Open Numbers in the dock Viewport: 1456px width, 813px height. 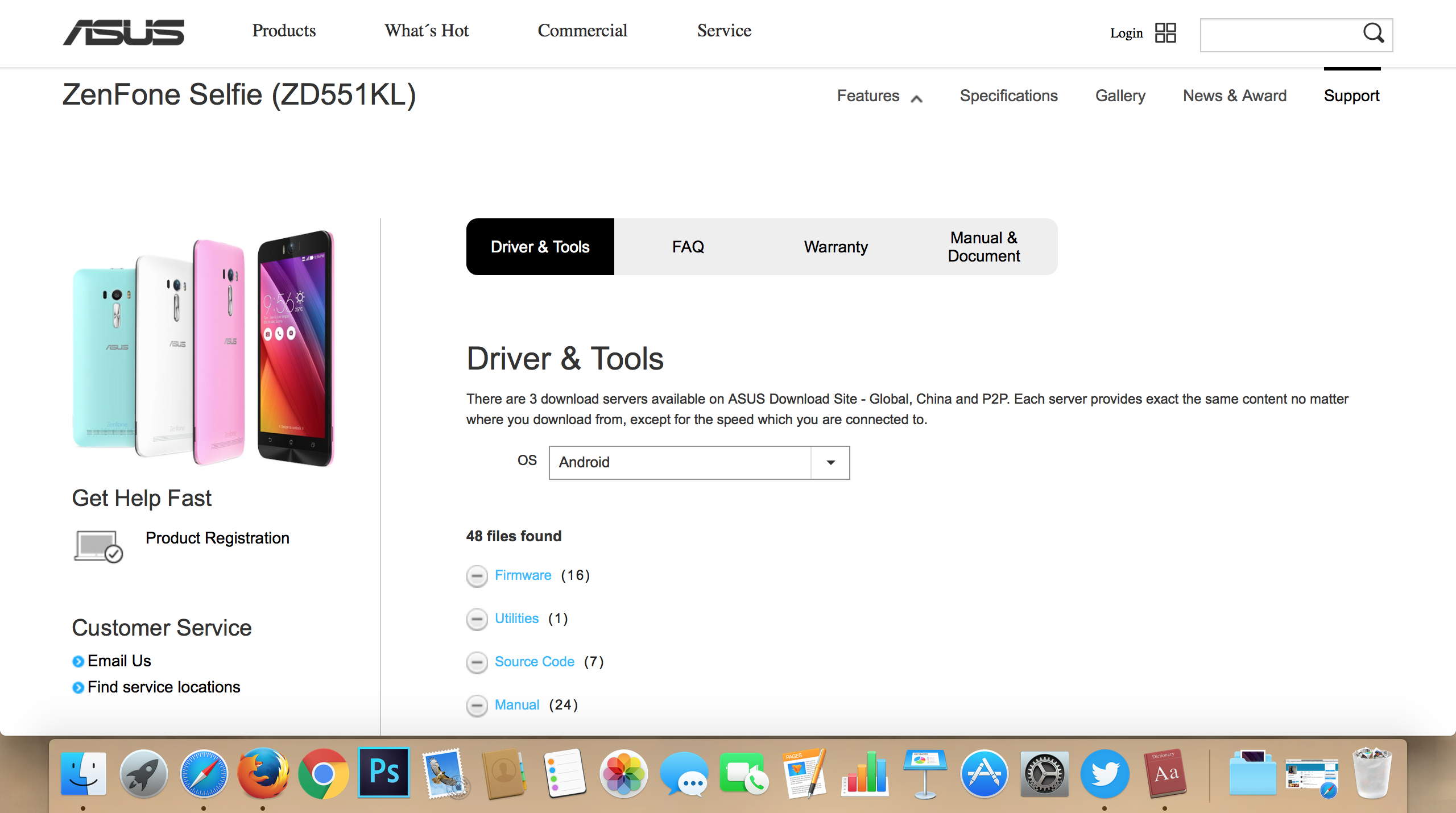(x=864, y=773)
